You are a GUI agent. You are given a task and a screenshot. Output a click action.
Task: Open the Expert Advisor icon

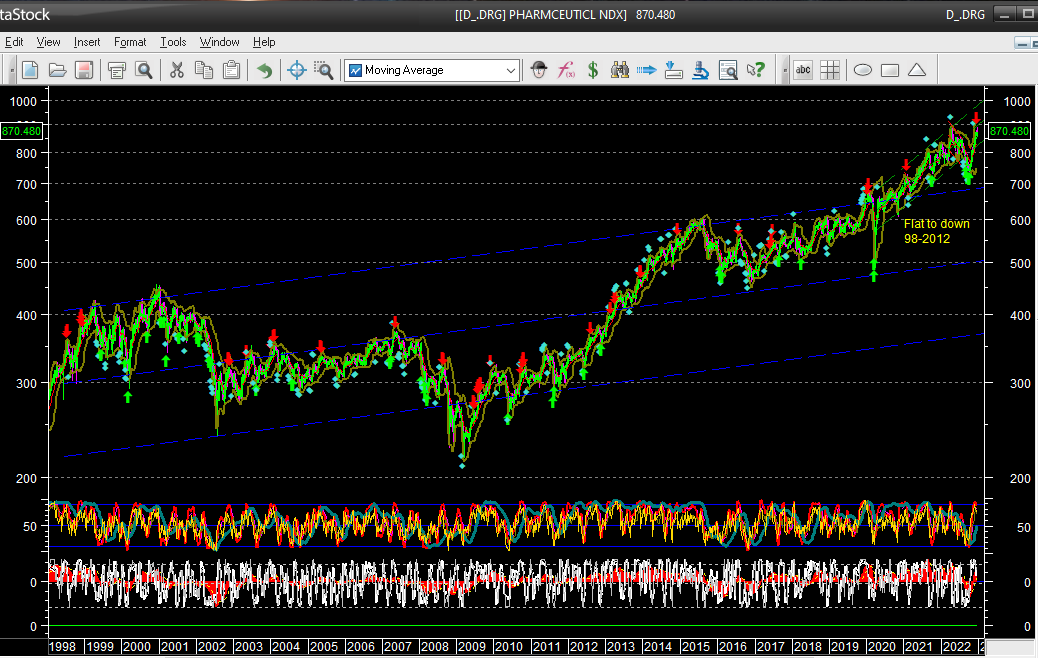540,70
